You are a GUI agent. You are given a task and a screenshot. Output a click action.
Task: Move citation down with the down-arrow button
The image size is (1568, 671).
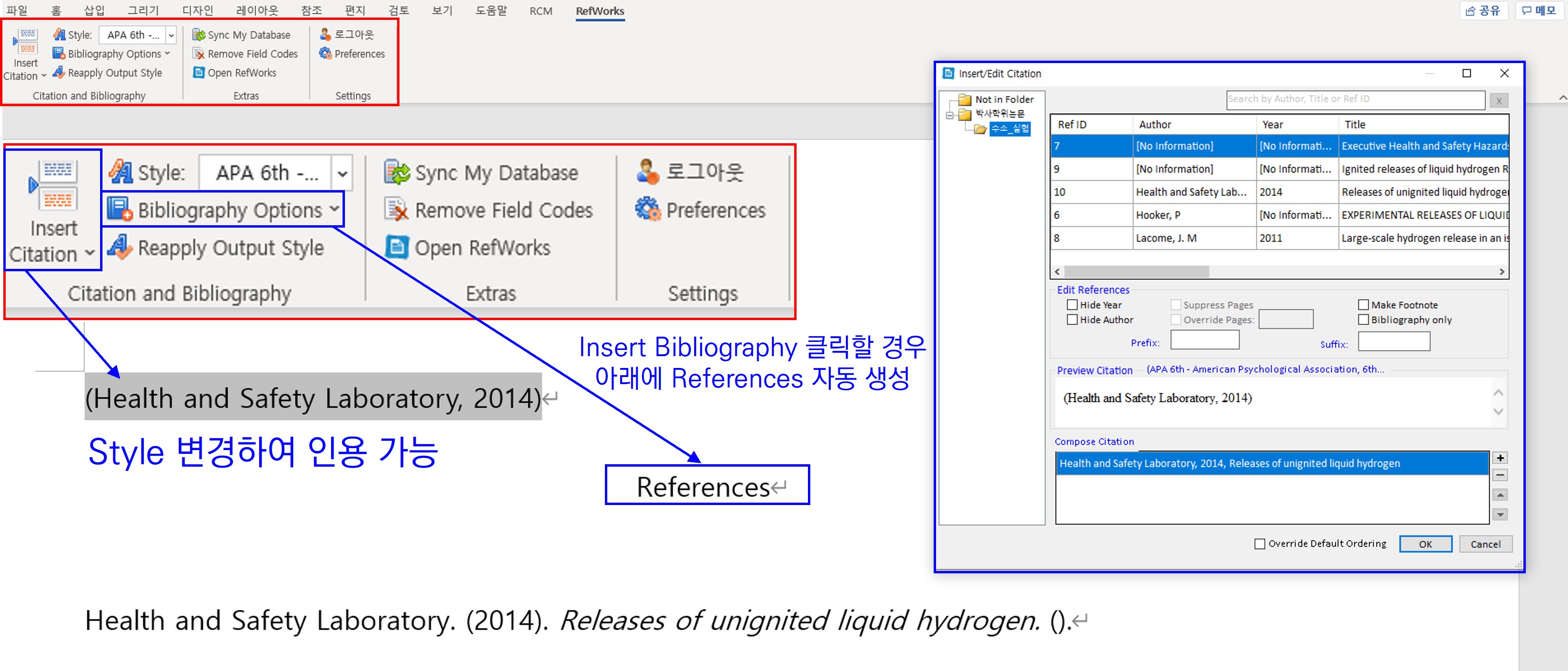coord(1501,515)
